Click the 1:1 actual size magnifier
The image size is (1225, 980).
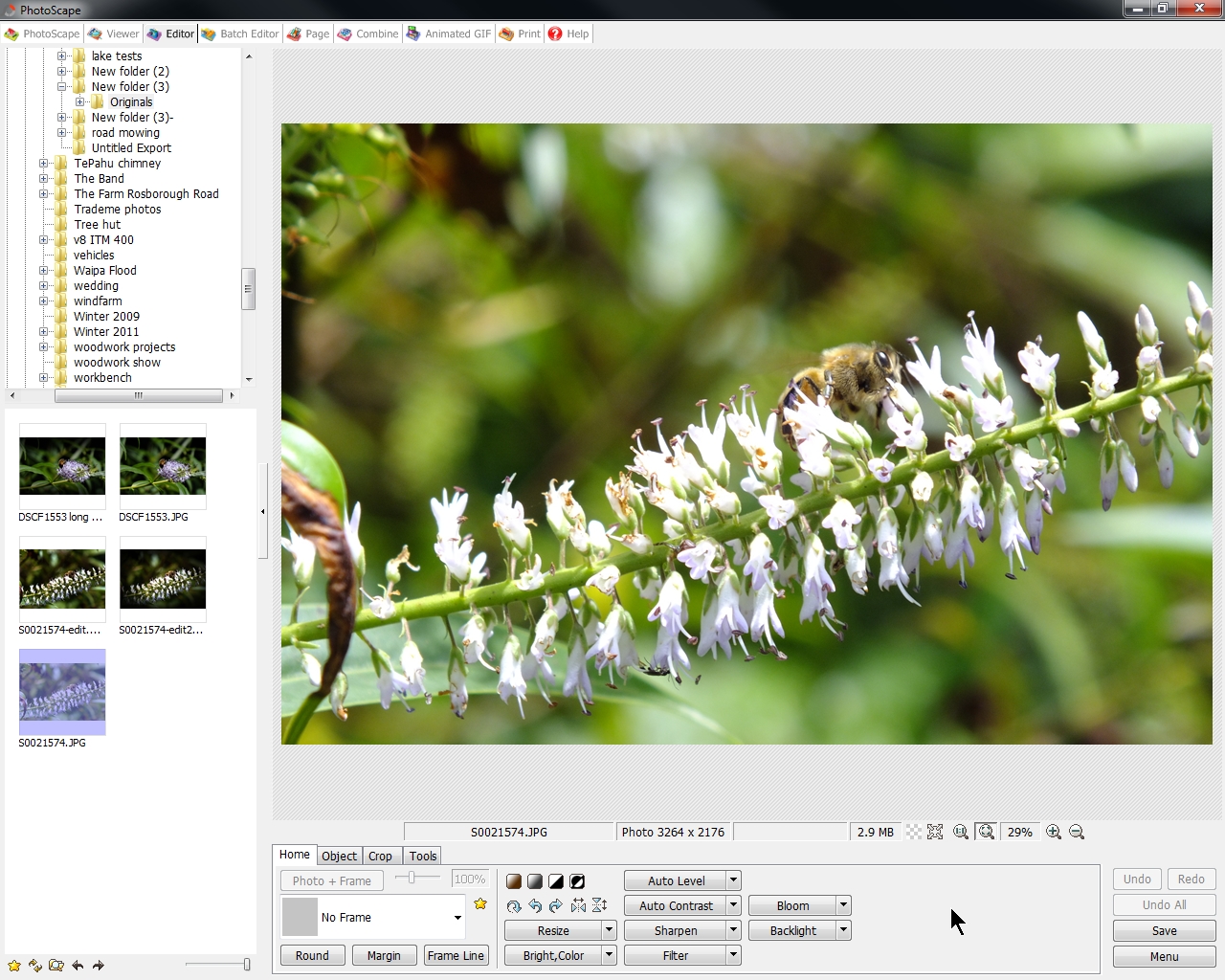click(x=962, y=832)
